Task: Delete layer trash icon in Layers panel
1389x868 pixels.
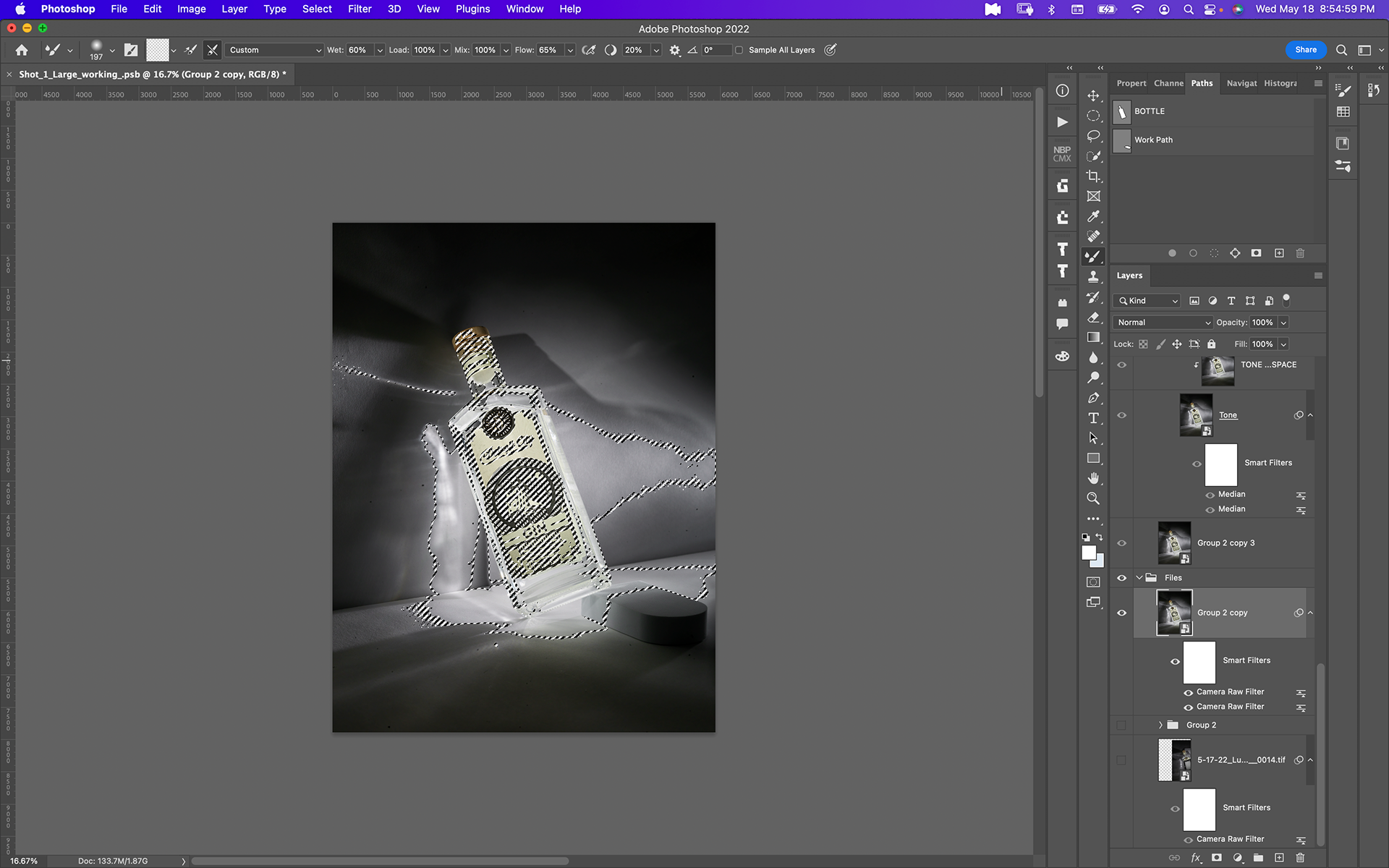Action: [x=1300, y=858]
